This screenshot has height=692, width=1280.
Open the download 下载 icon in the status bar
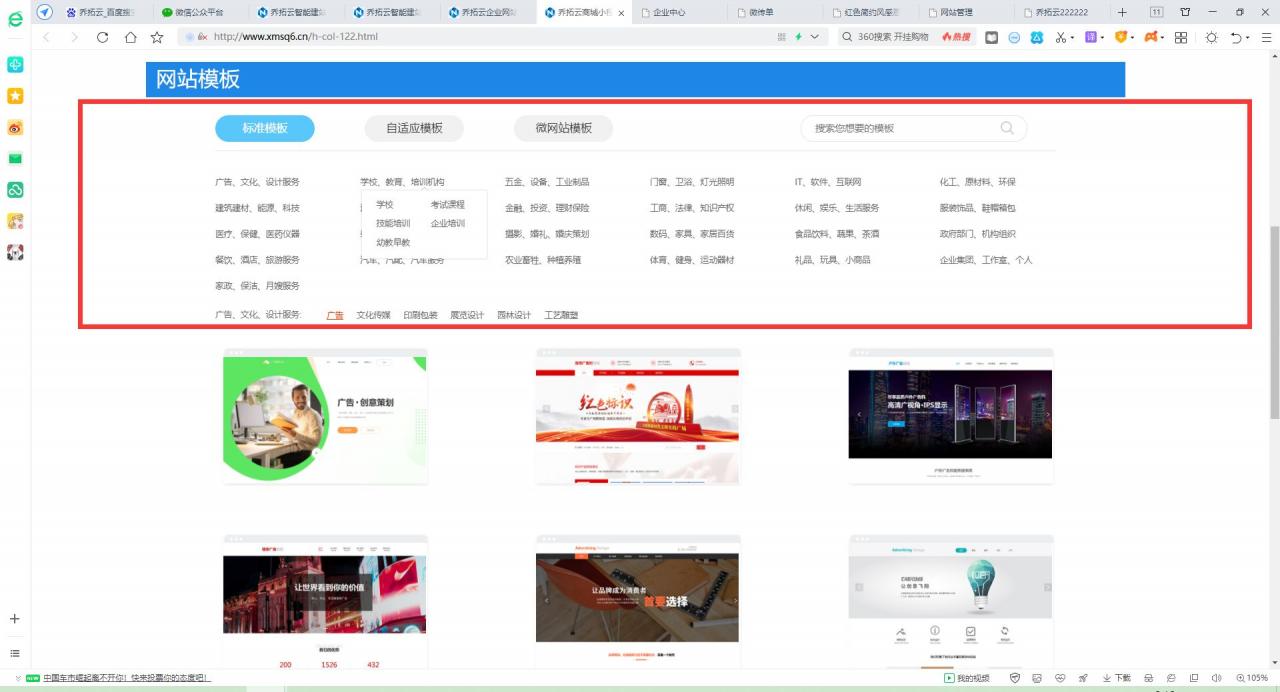1116,678
